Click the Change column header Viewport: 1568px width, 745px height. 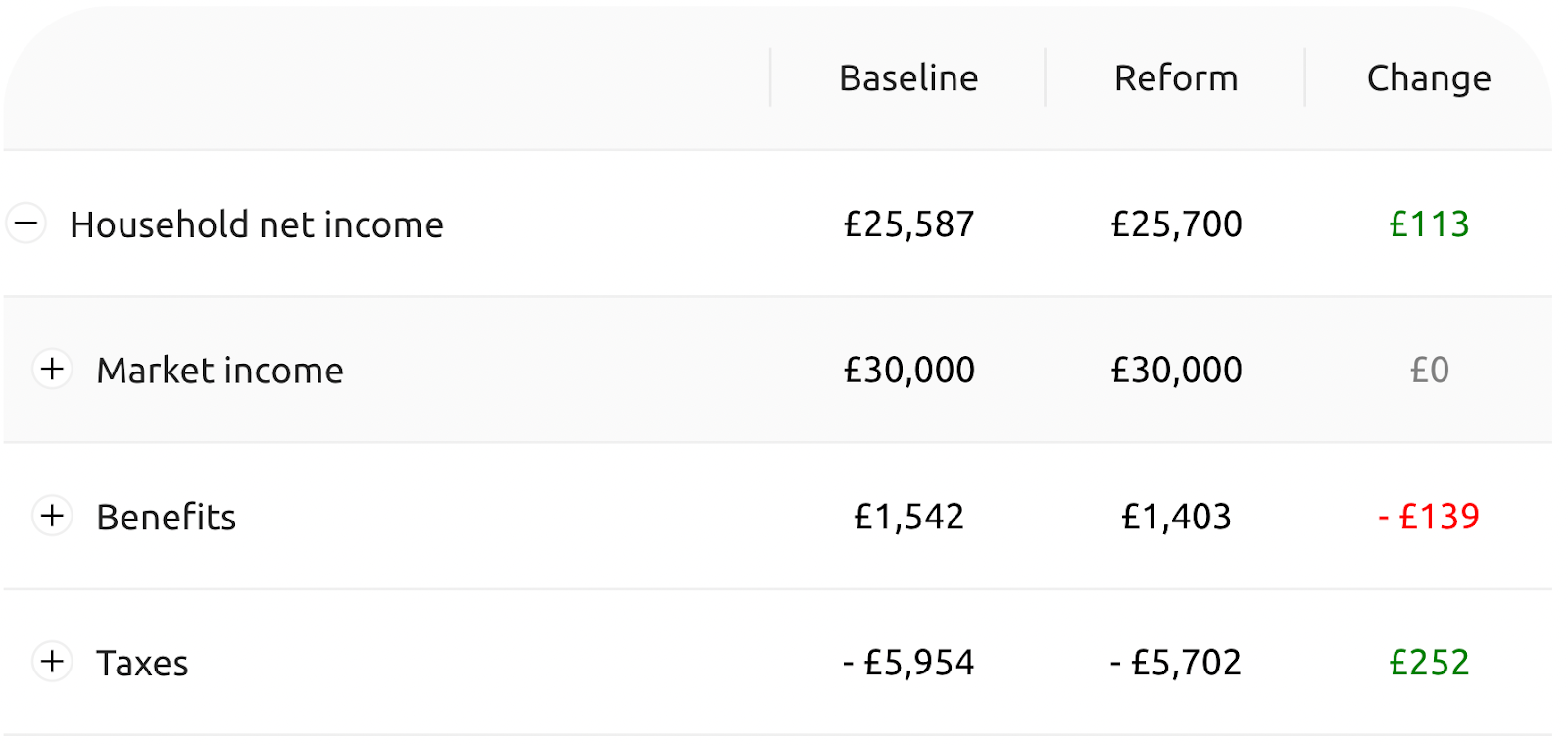coord(1429,78)
